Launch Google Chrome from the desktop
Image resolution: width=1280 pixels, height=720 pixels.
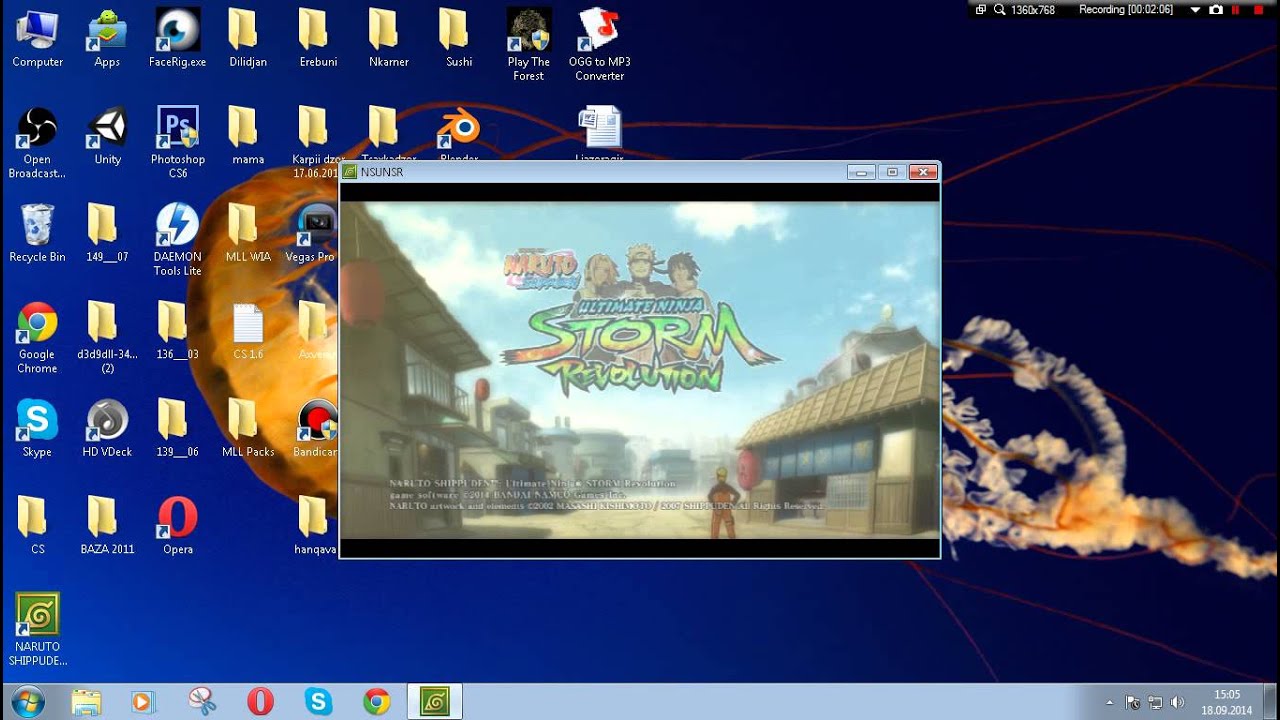(x=37, y=338)
